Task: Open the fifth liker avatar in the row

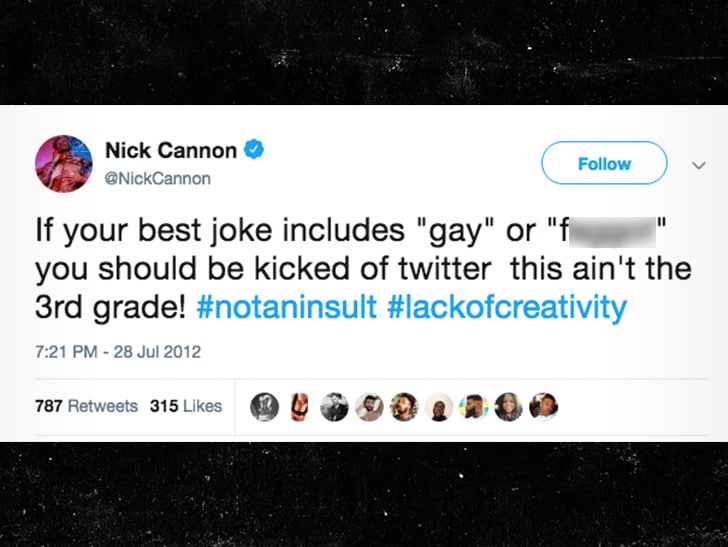Action: tap(404, 406)
